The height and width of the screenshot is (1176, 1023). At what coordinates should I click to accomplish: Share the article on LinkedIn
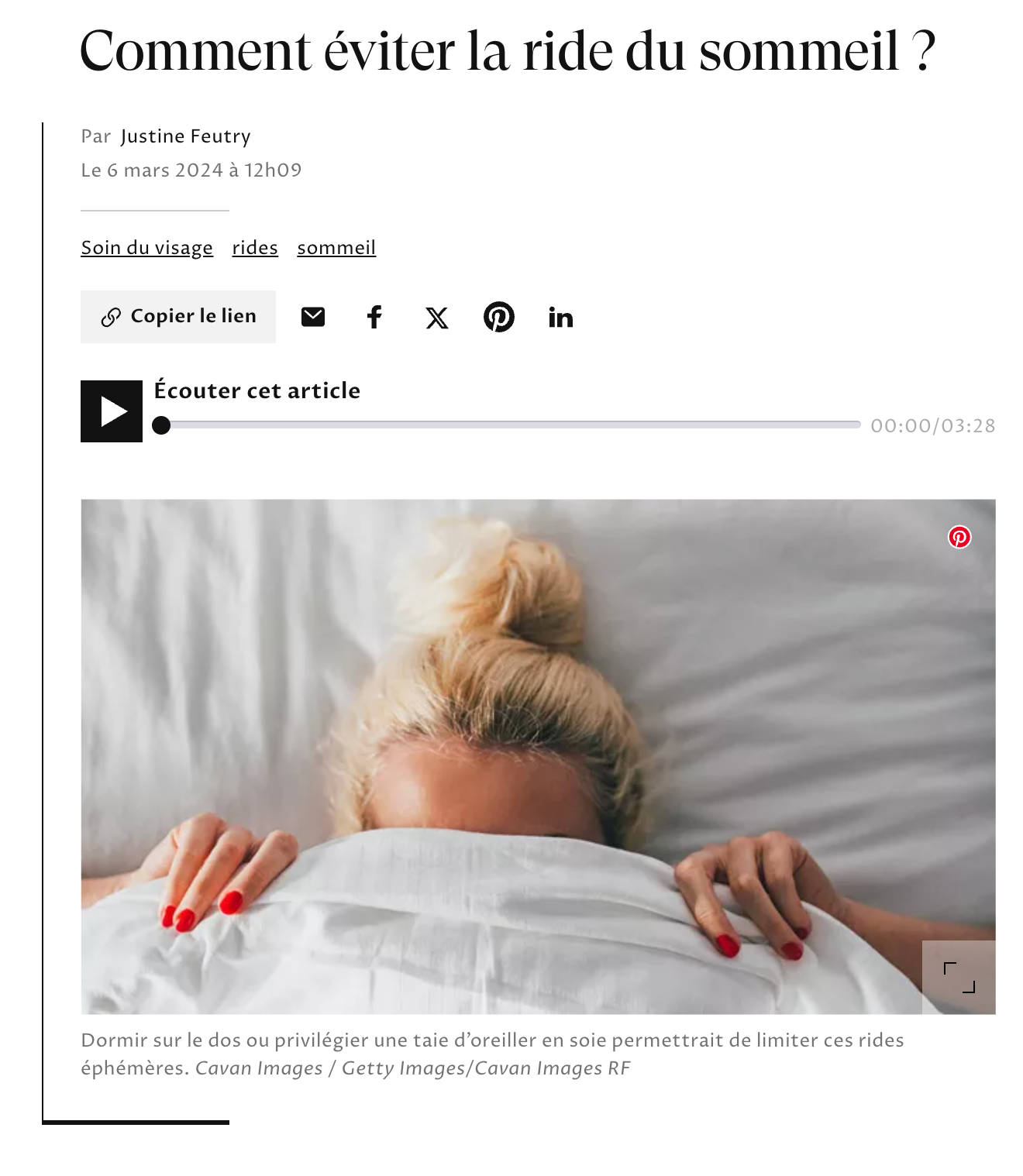point(561,318)
